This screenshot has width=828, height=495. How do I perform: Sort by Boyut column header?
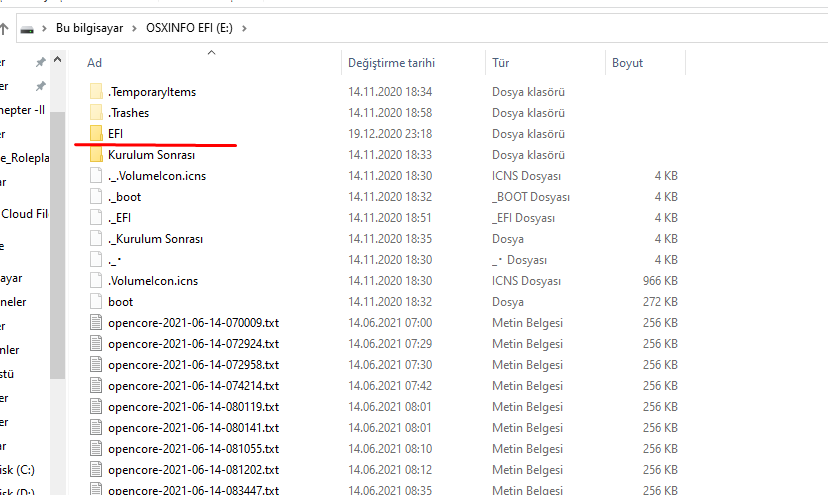627,63
